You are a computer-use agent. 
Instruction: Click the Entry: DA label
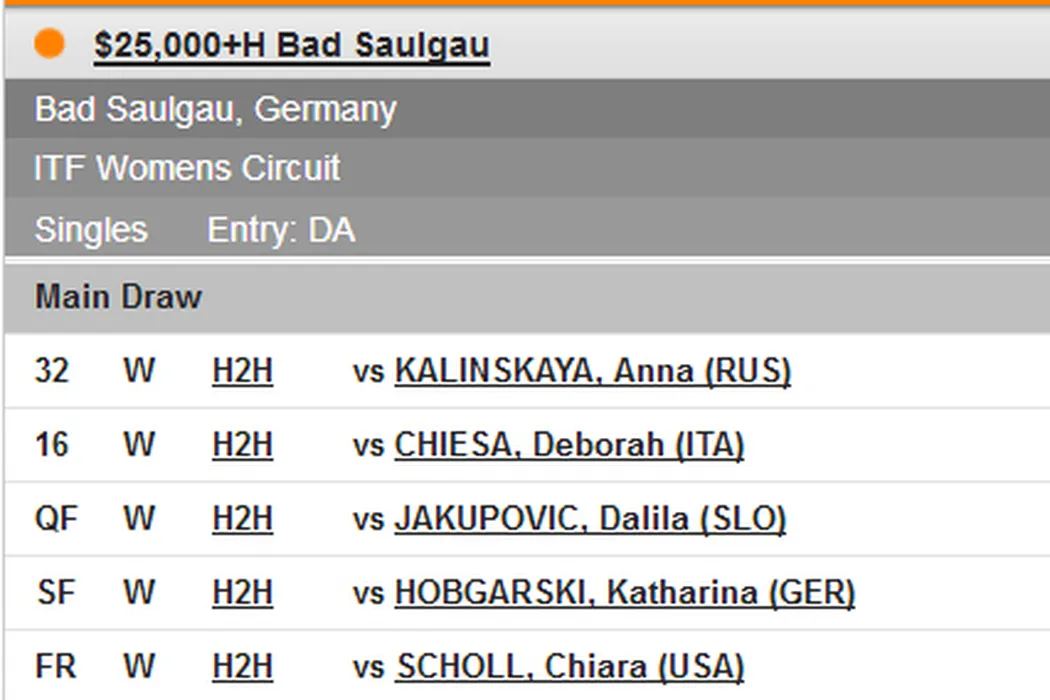click(x=281, y=231)
